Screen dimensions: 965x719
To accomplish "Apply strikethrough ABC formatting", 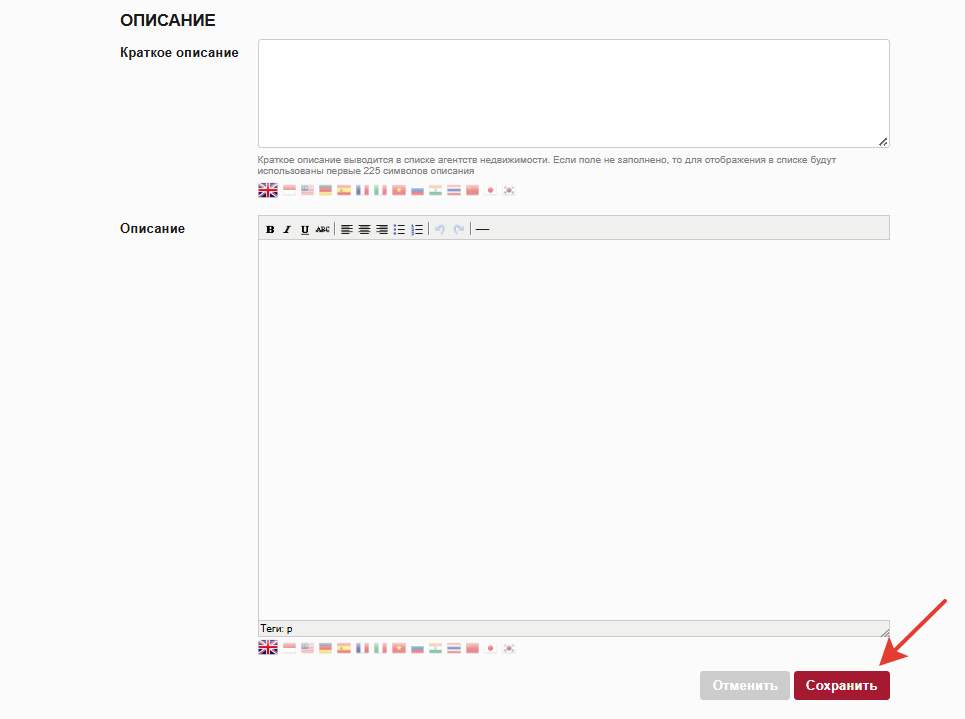I will (x=322, y=229).
